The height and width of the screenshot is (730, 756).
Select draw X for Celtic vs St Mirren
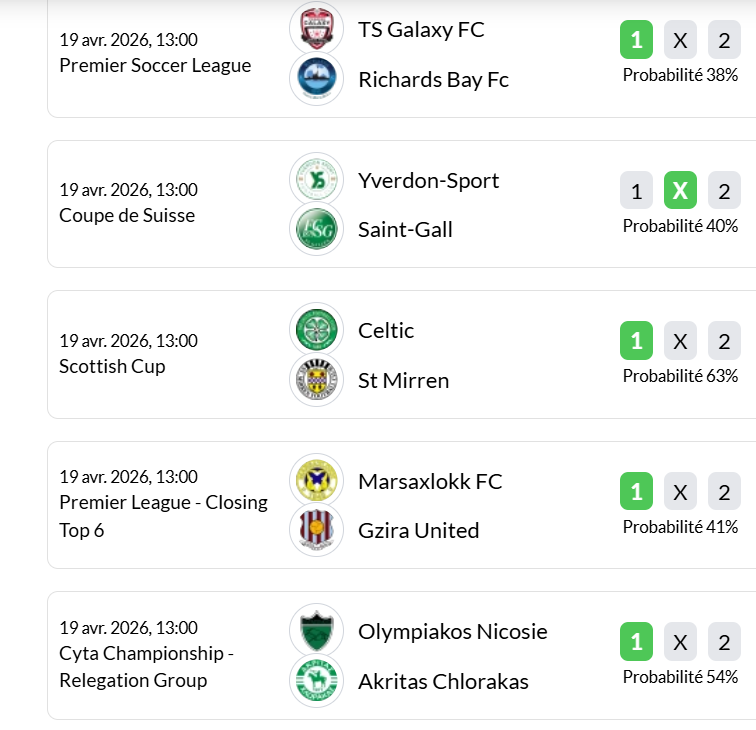(680, 341)
